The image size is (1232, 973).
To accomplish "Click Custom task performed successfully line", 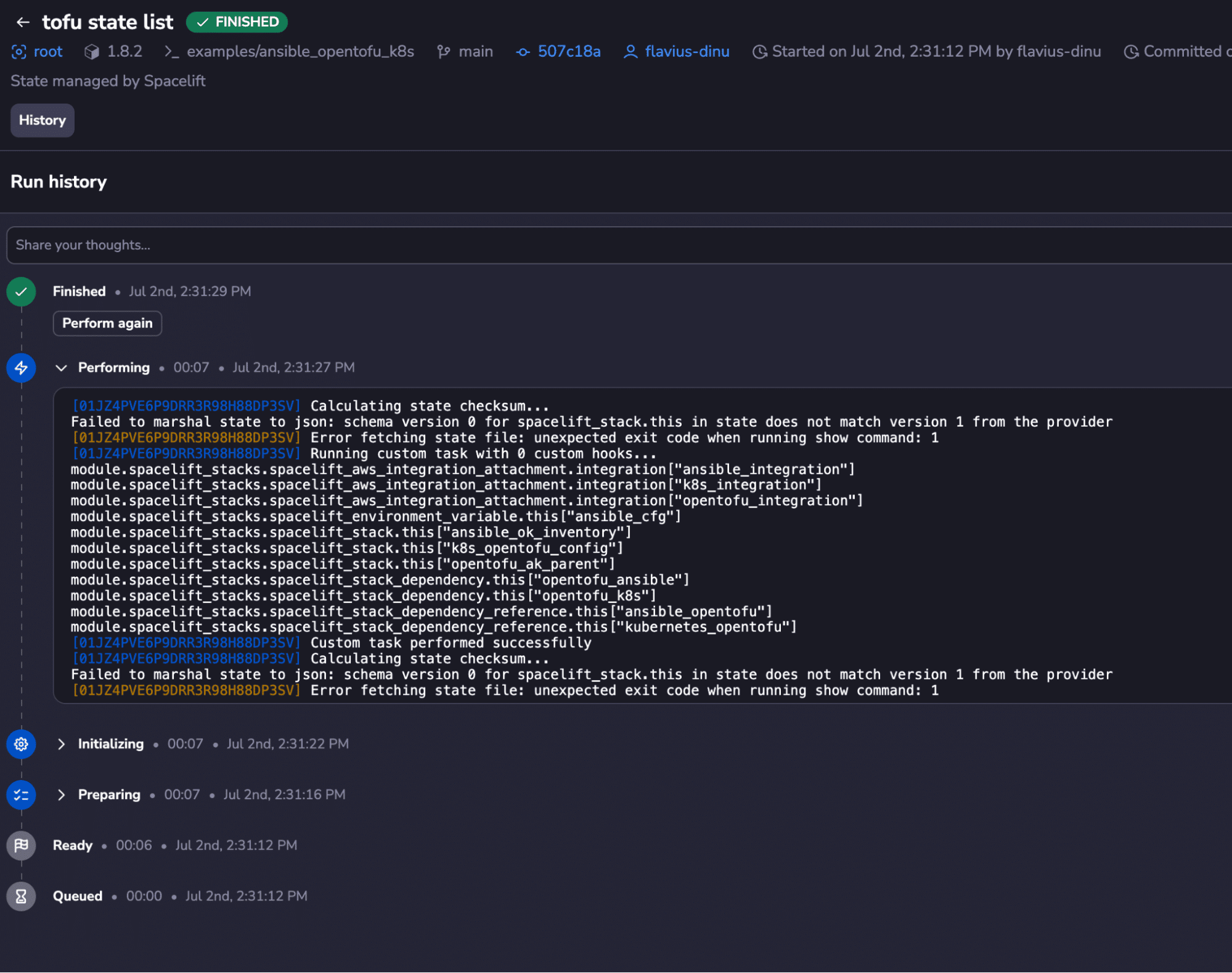I will (332, 643).
